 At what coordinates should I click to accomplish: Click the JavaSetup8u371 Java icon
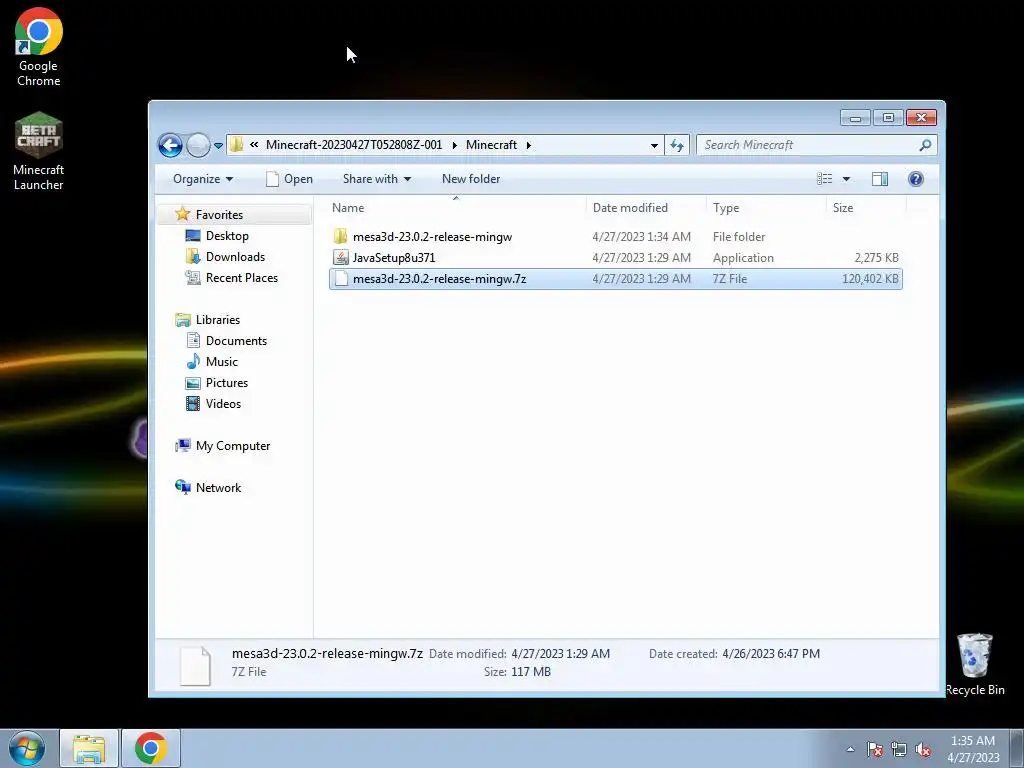[x=341, y=258]
